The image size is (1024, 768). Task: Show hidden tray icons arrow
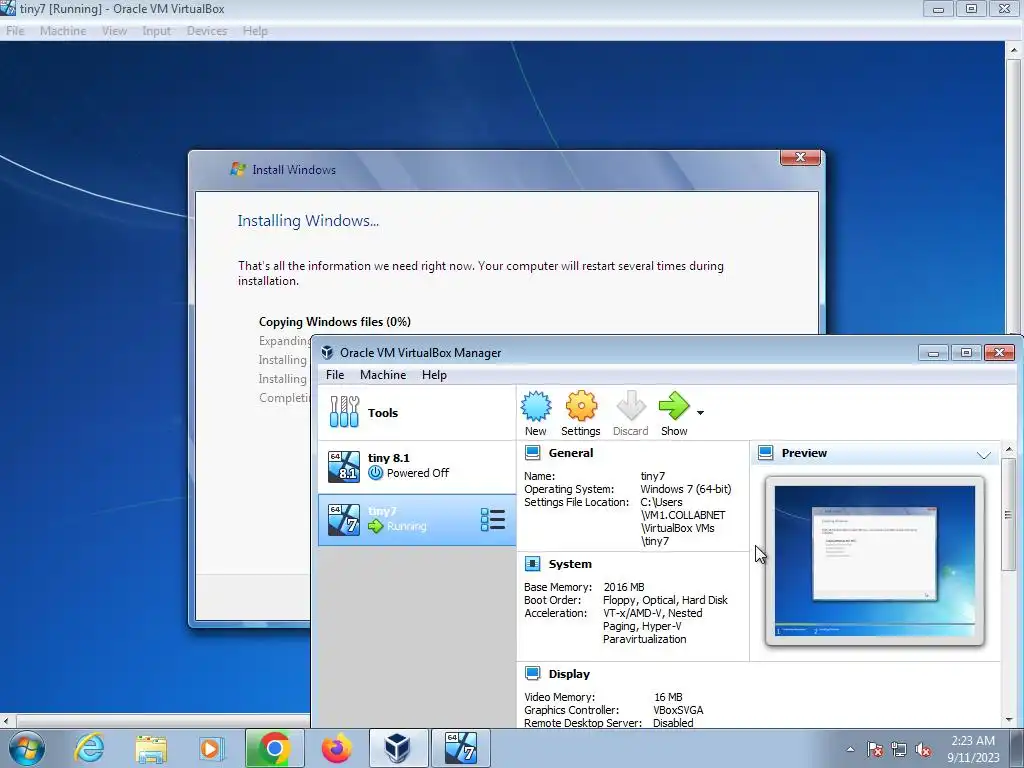(850, 749)
